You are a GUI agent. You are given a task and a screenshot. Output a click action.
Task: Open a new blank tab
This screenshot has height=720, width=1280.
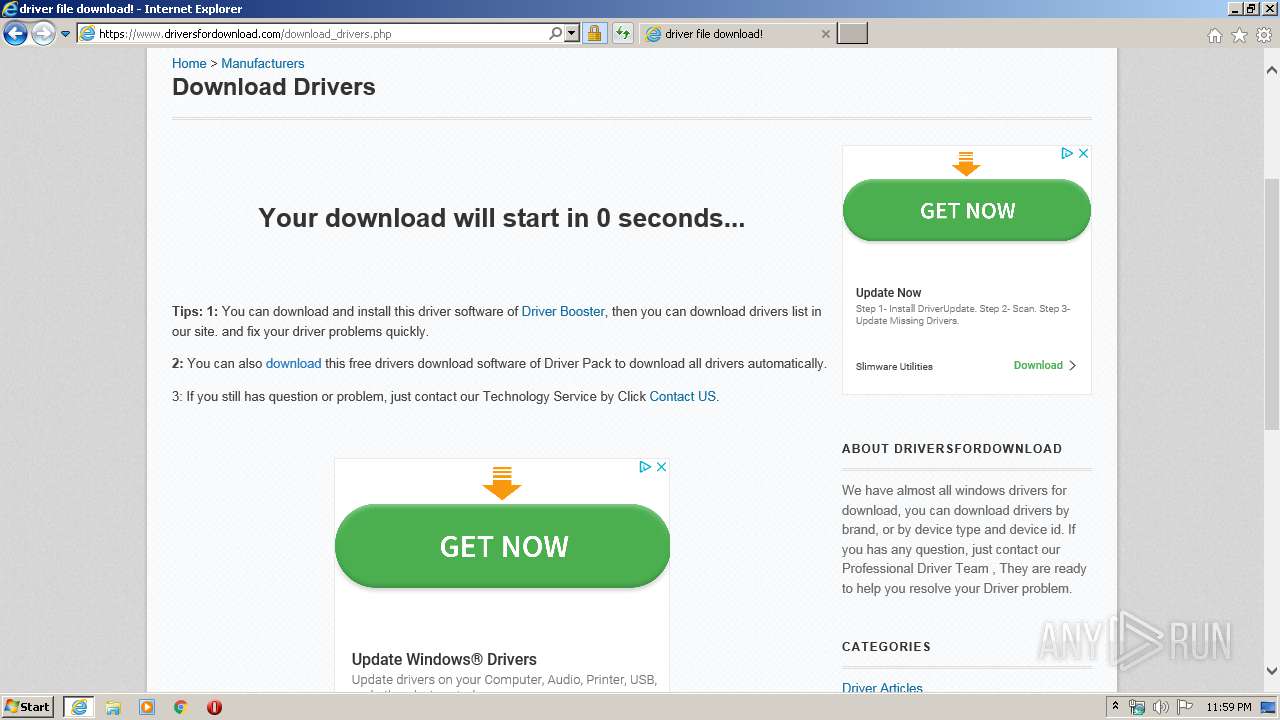852,34
